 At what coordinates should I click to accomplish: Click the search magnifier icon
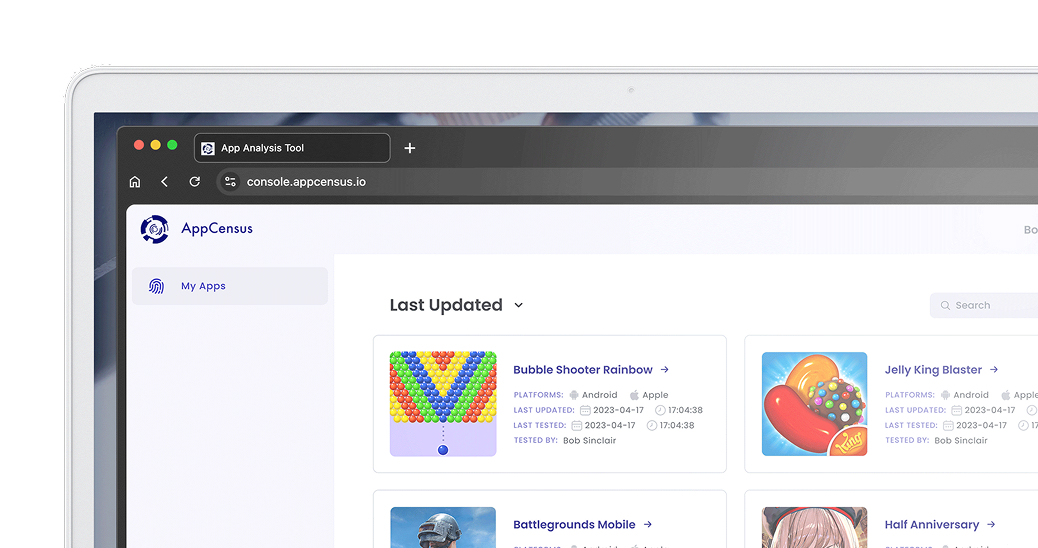tap(945, 305)
